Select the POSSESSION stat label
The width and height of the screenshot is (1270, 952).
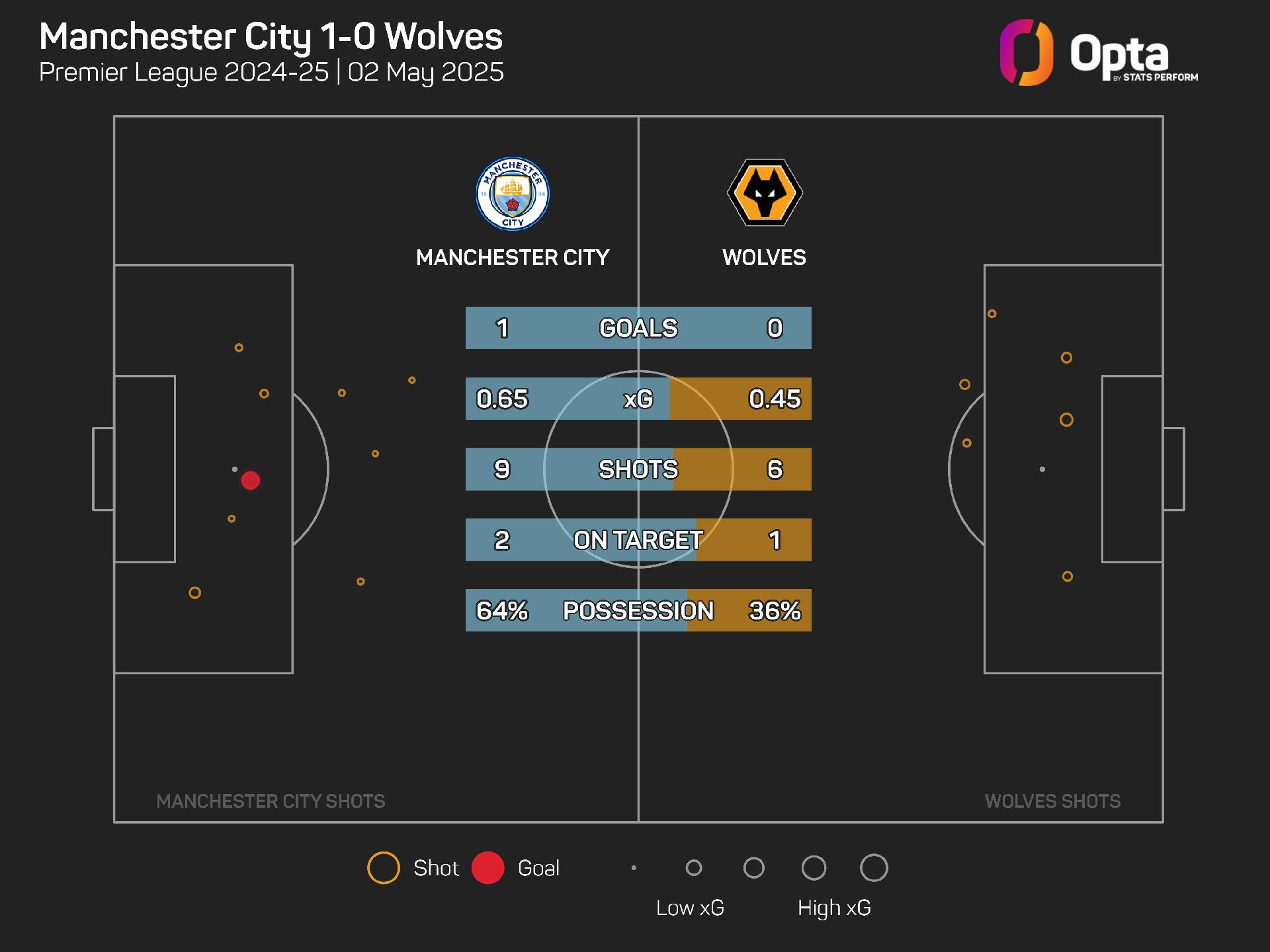638,611
